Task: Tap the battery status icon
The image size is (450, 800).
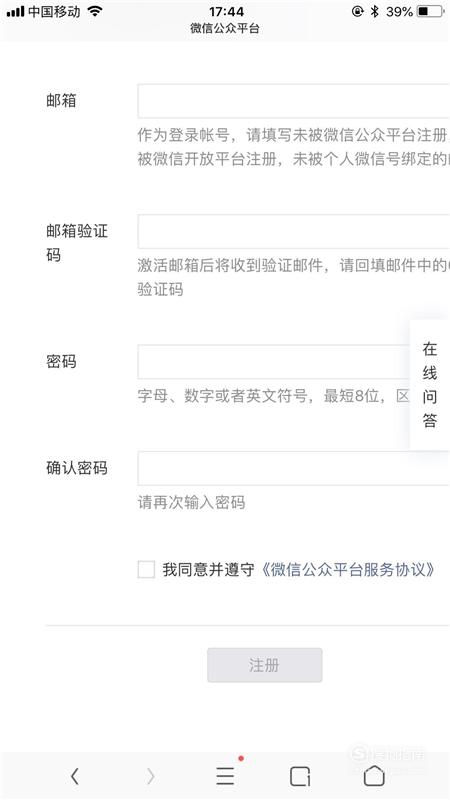Action: [430, 11]
